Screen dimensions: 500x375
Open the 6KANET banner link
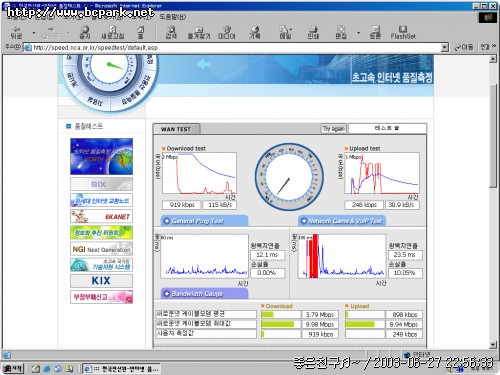click(101, 216)
